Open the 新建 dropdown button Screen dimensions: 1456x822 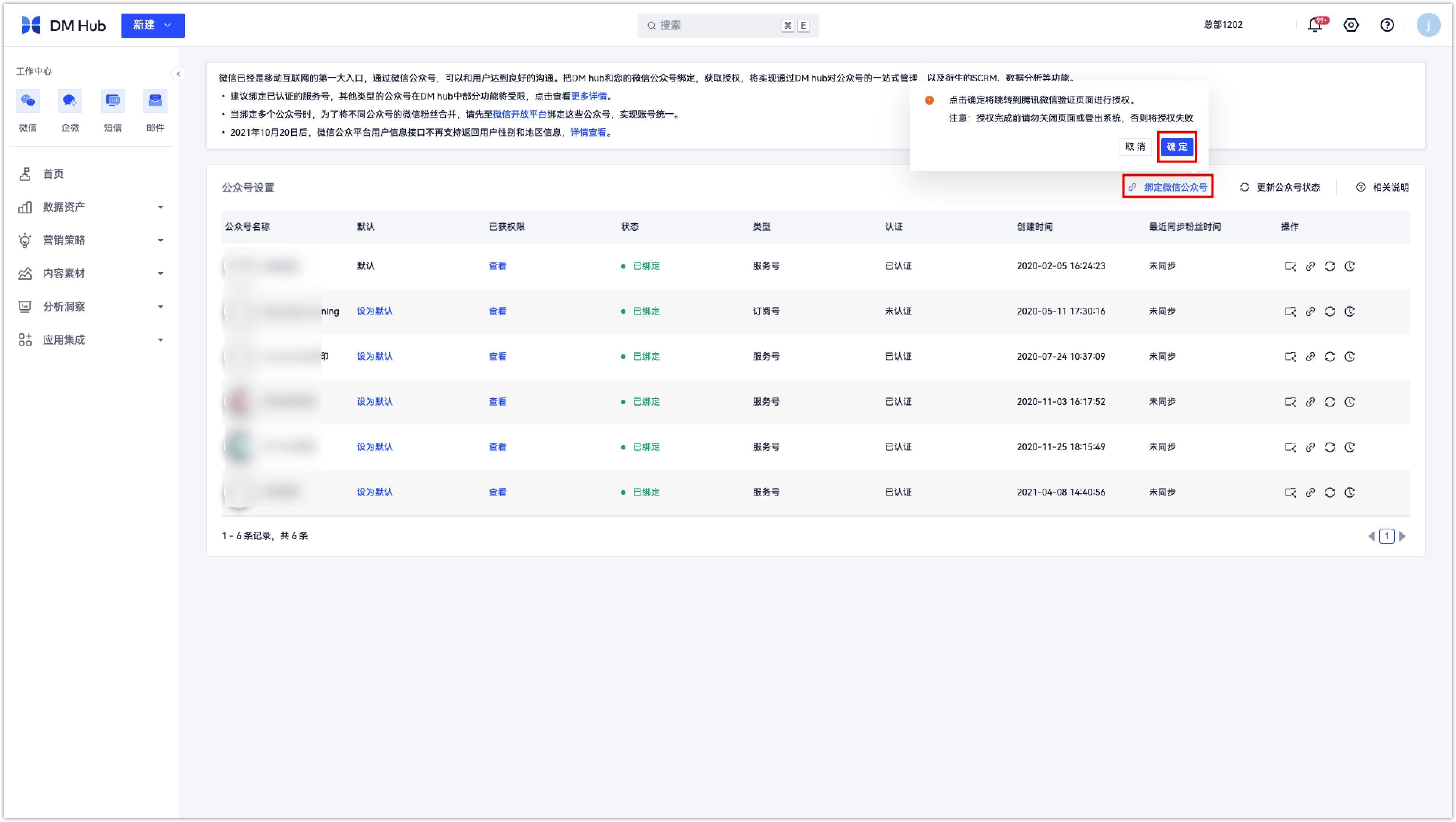[153, 25]
